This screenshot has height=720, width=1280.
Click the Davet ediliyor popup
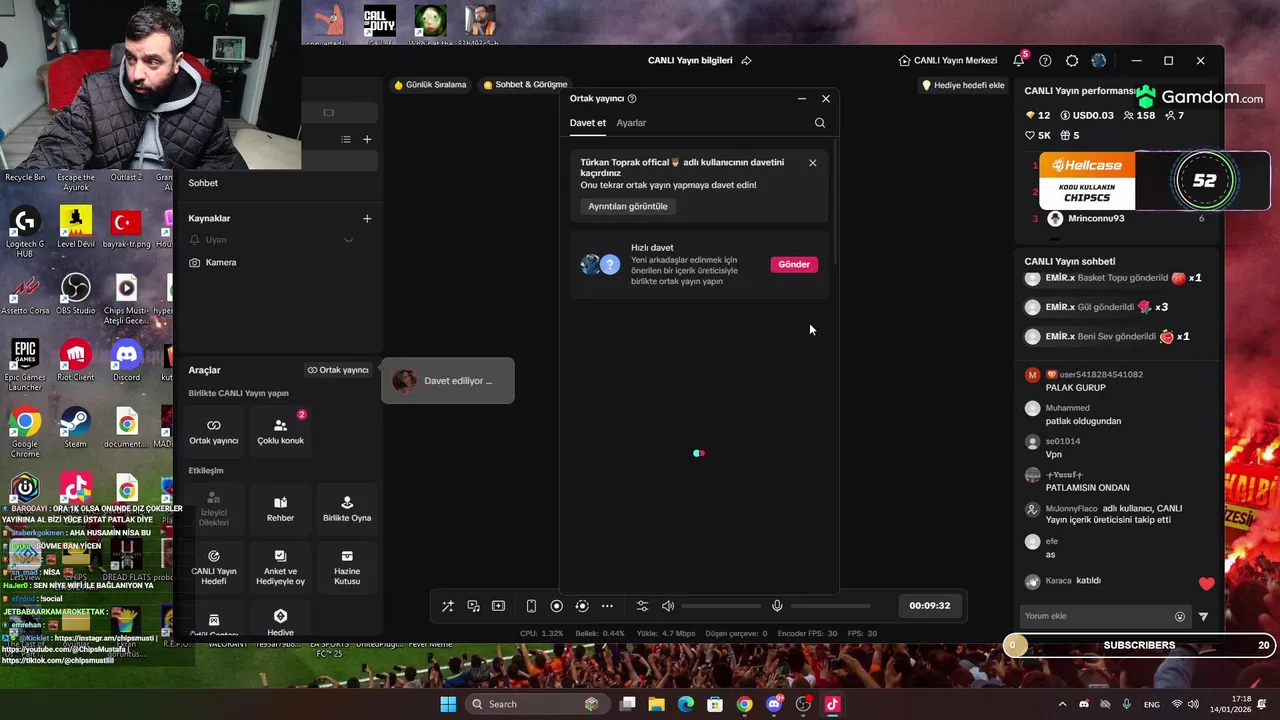point(448,381)
